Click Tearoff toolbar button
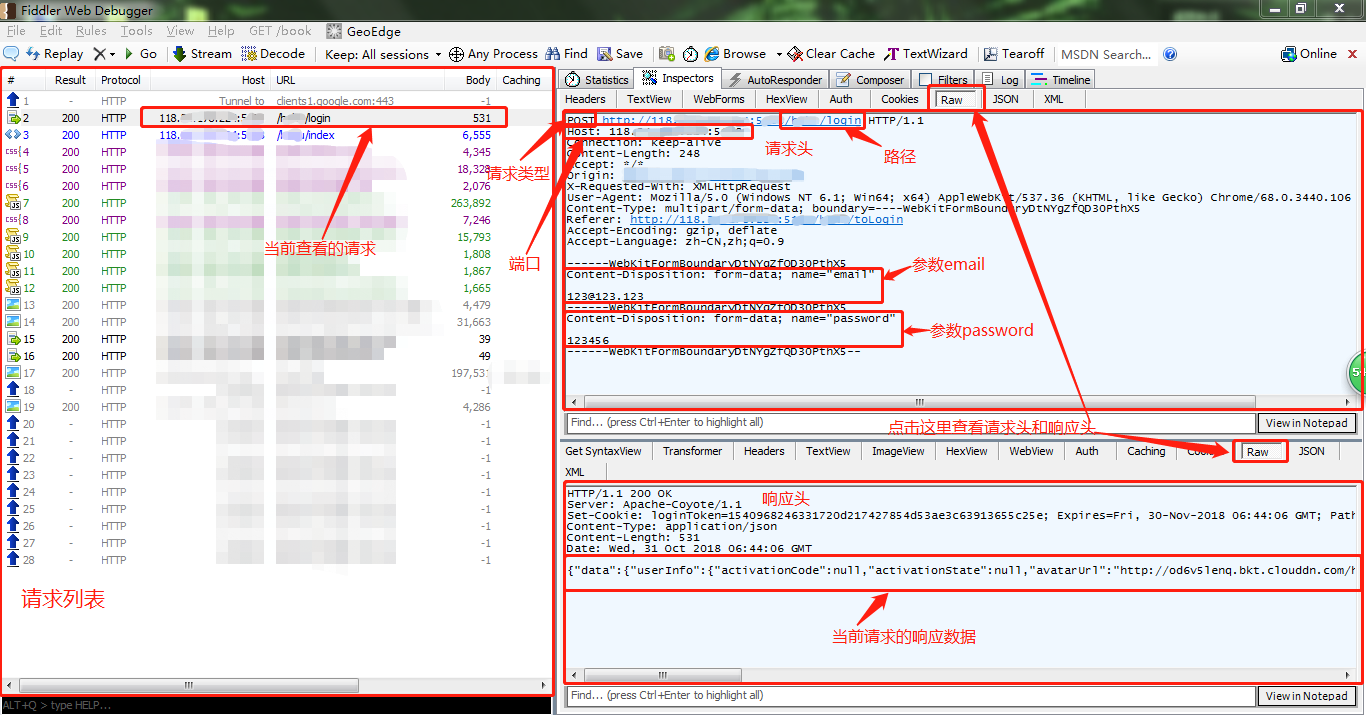The height and width of the screenshot is (715, 1366). [x=1013, y=54]
